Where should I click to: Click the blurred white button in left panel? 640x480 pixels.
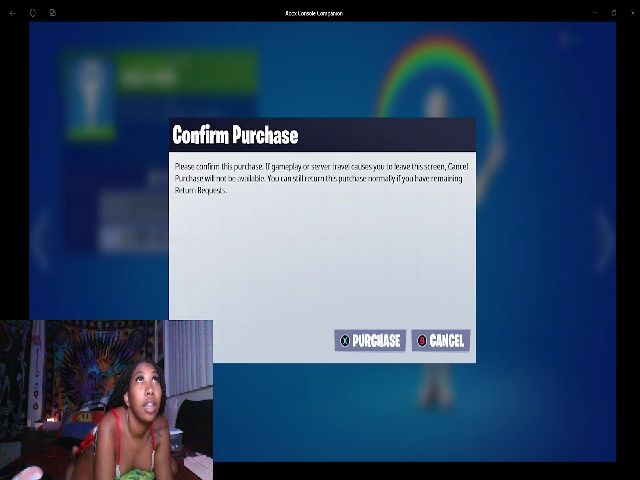(135, 238)
